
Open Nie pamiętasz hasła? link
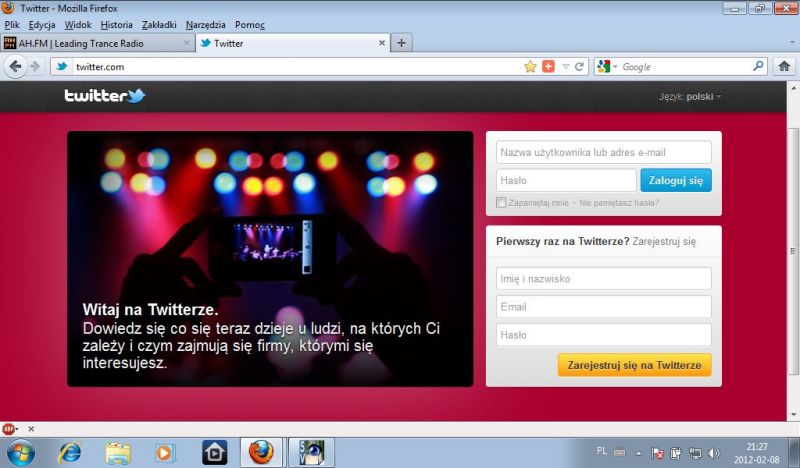(619, 203)
